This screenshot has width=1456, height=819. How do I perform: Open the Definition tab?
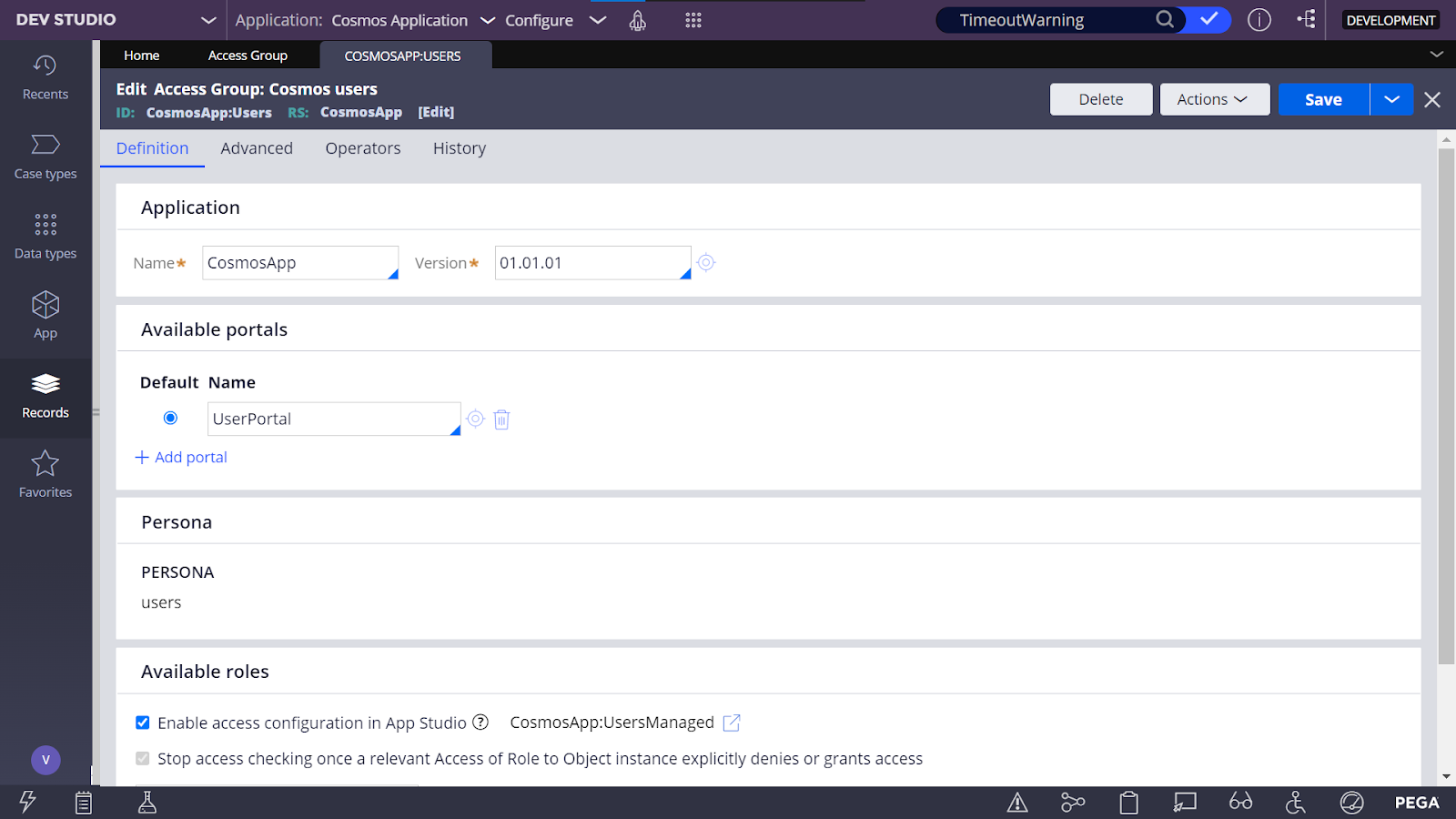pyautogui.click(x=153, y=148)
